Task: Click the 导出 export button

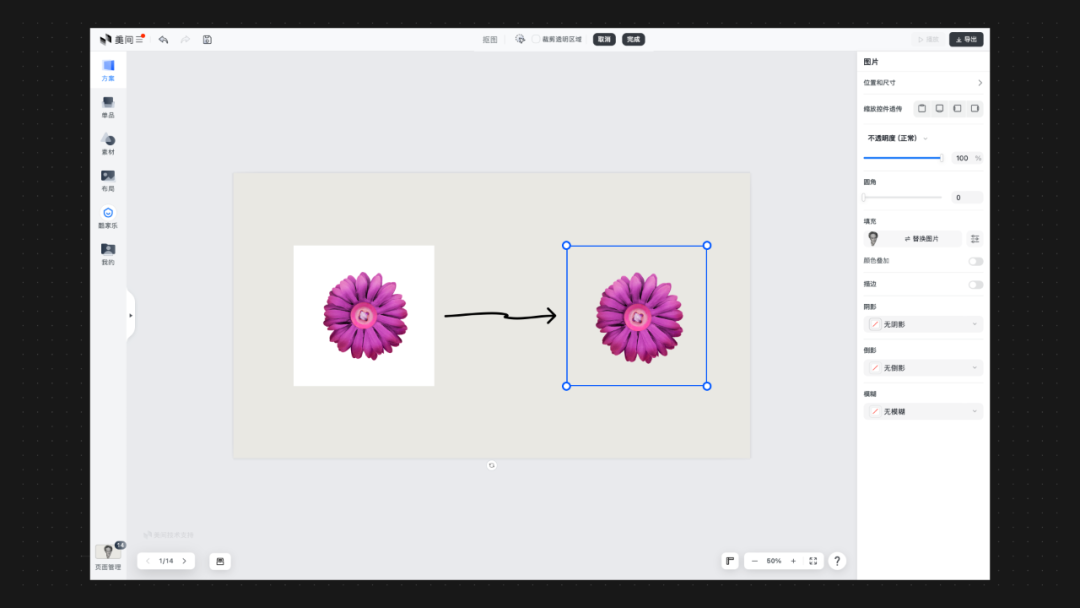Action: tap(966, 40)
